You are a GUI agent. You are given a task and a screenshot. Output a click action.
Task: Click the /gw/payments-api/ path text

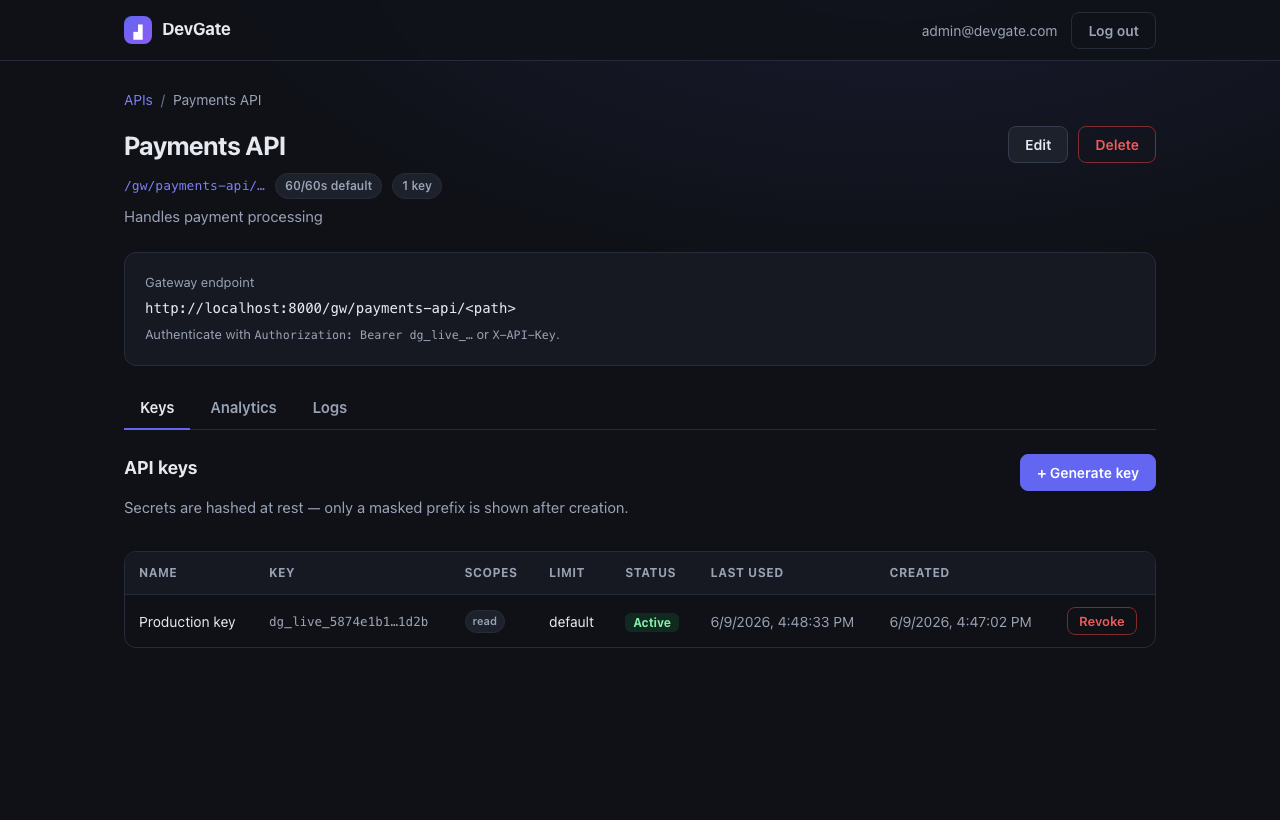coord(194,186)
